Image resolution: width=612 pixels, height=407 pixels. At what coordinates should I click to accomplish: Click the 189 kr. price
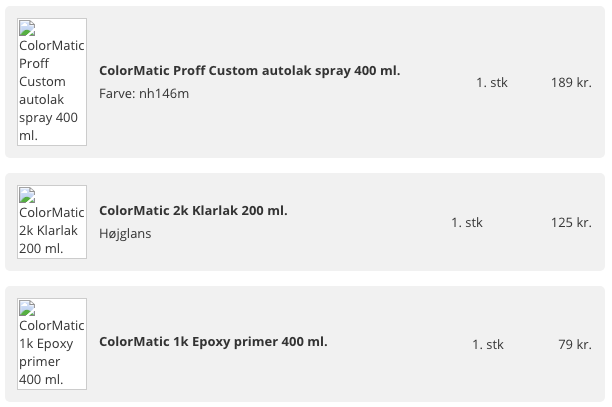tap(571, 82)
